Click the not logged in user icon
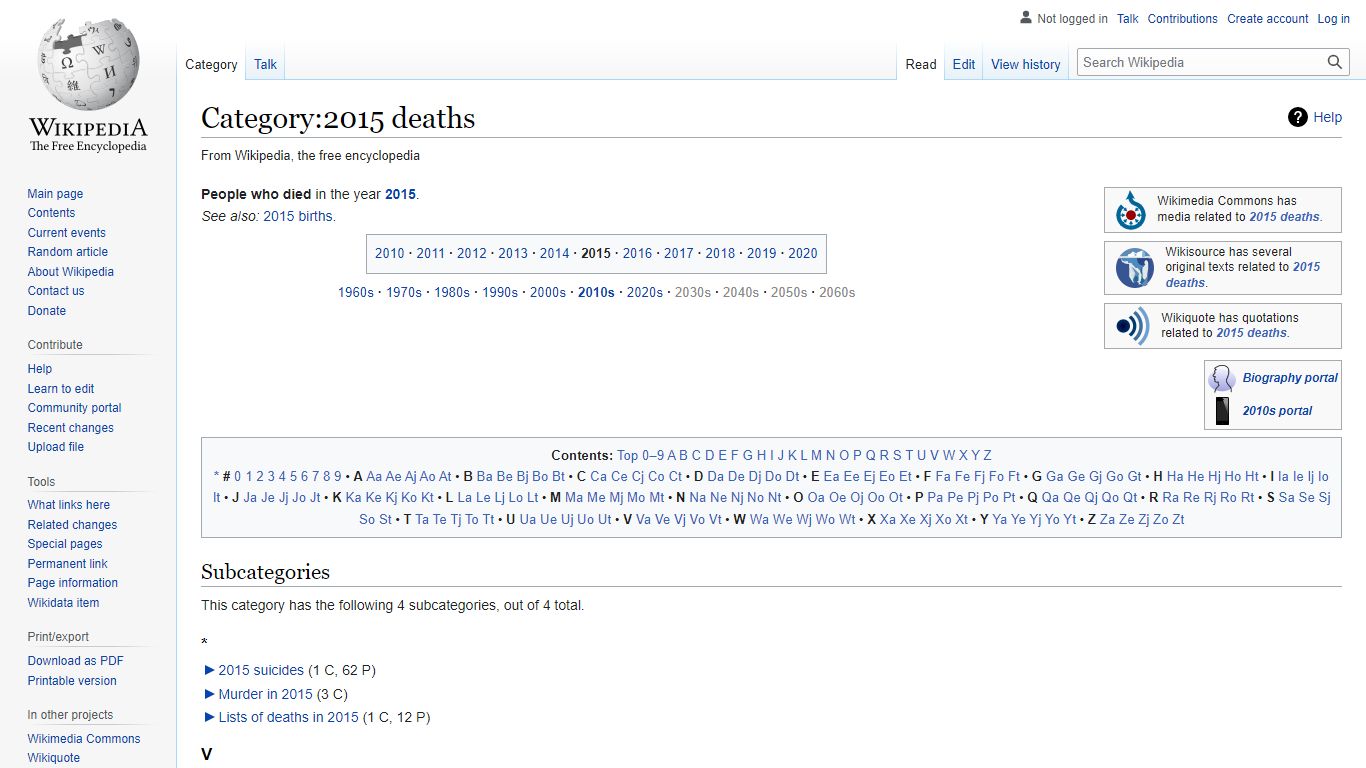The height and width of the screenshot is (768, 1366). (1026, 18)
